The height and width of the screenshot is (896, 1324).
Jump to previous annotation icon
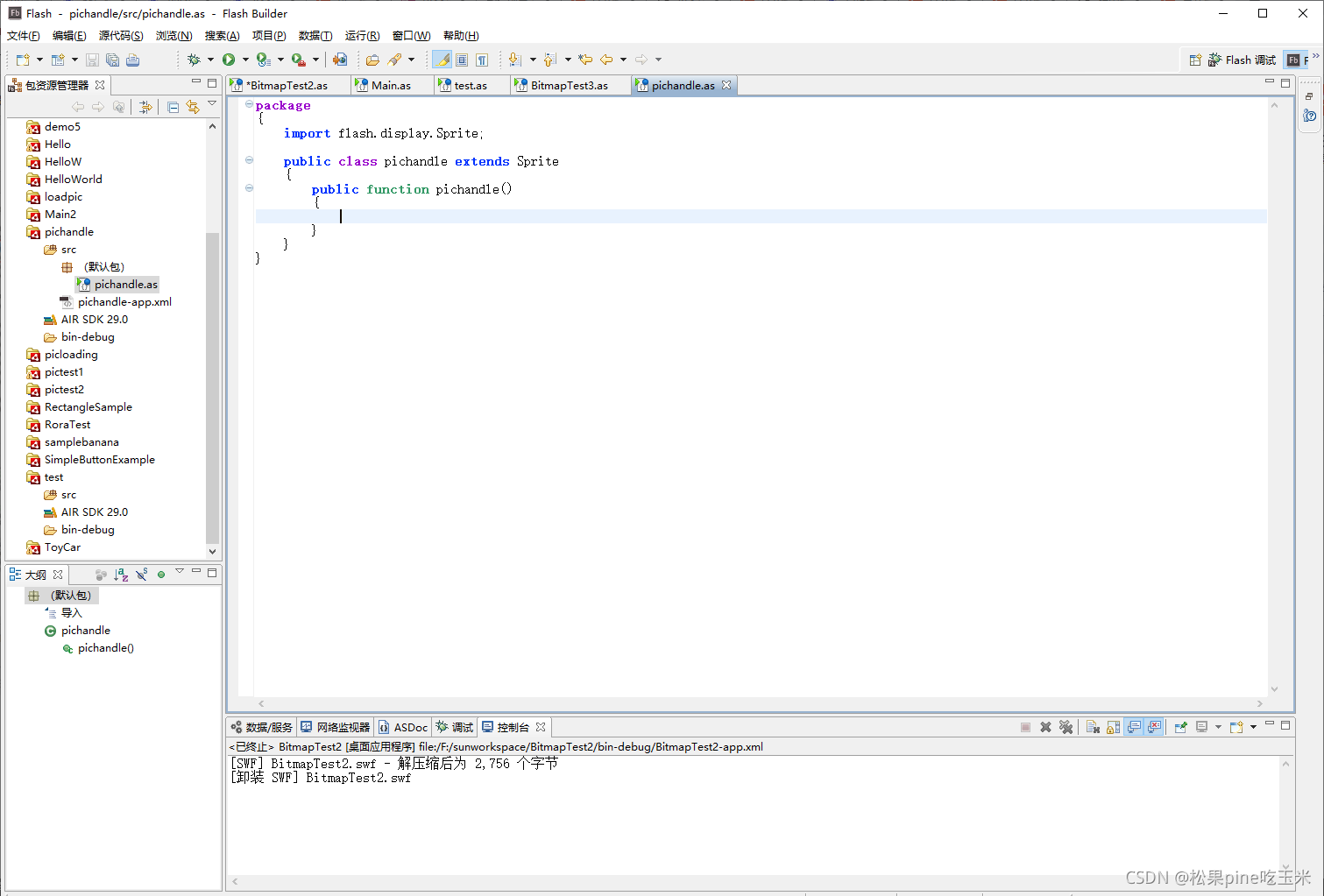click(550, 60)
